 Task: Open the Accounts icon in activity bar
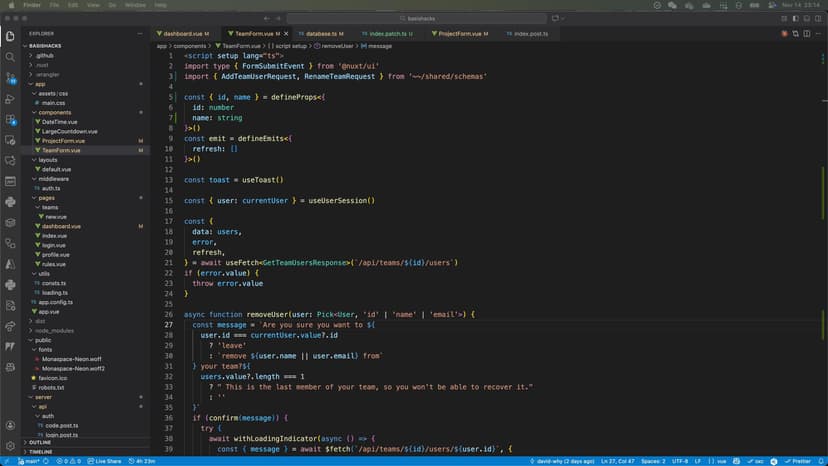pos(10,424)
